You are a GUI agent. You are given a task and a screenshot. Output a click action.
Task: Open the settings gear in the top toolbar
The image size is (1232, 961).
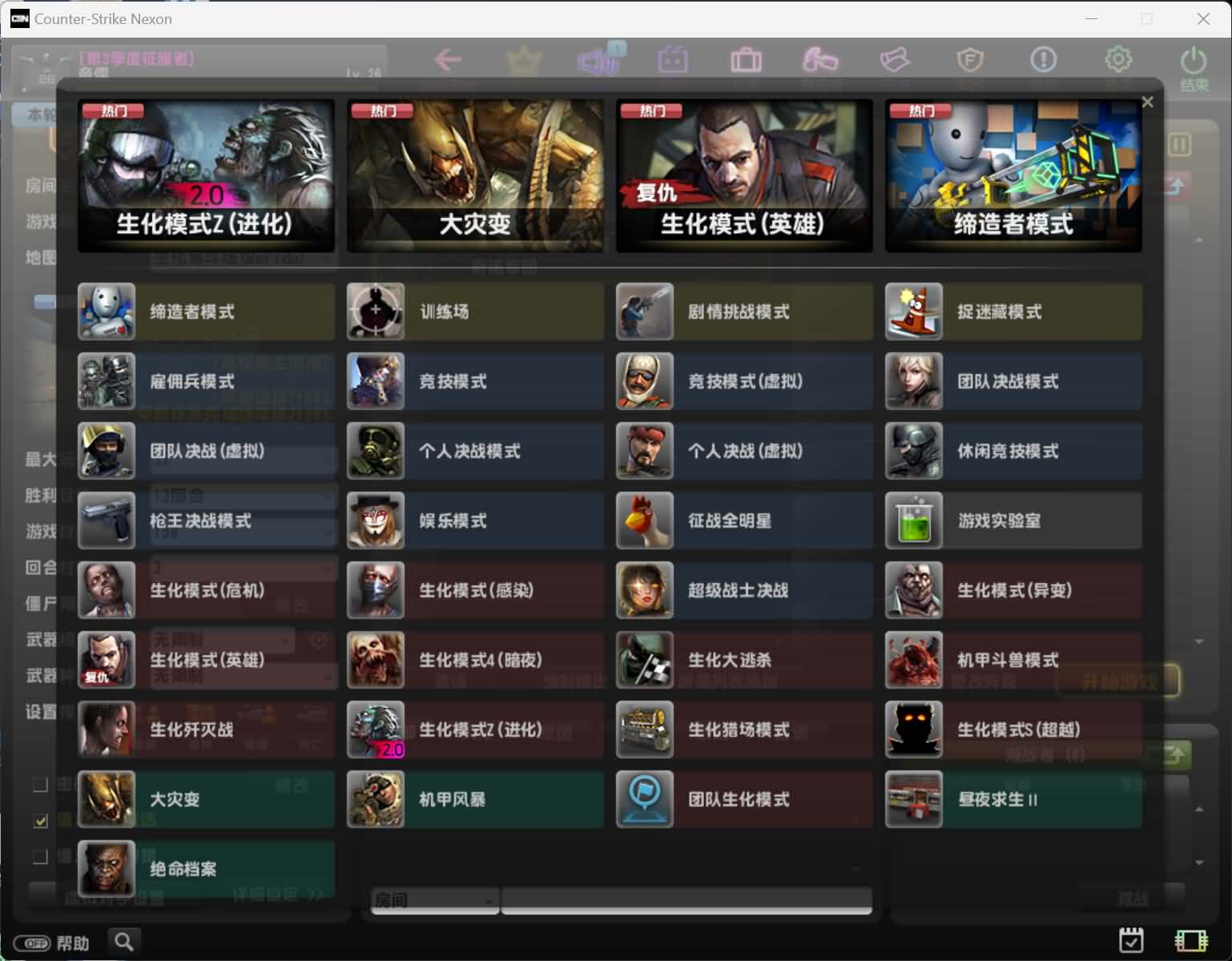coord(1117,59)
